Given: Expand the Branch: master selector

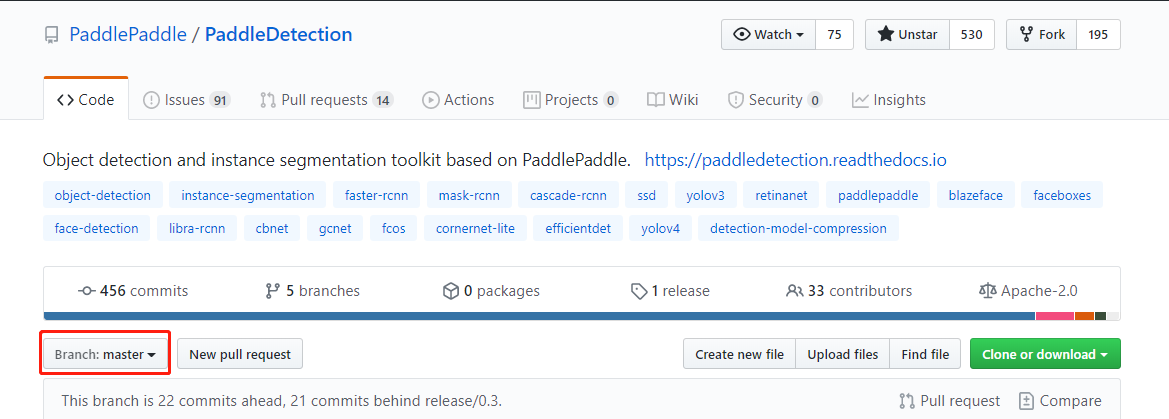Looking at the screenshot, I should click(x=105, y=354).
